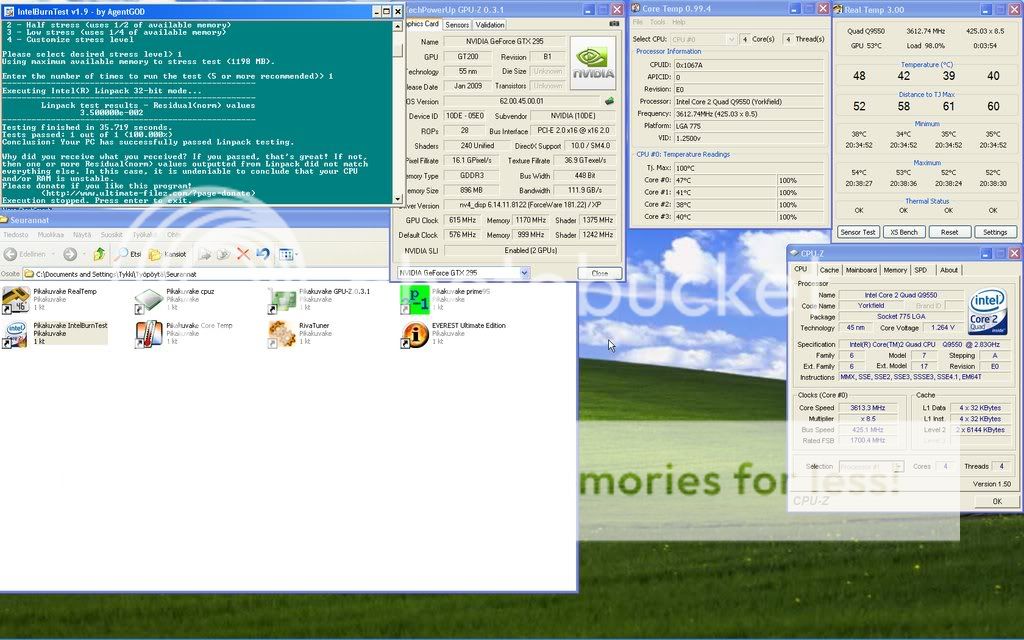This screenshot has width=1024, height=640.
Task: Click the Copy To icon in Explorer toolbar
Action: [223, 254]
